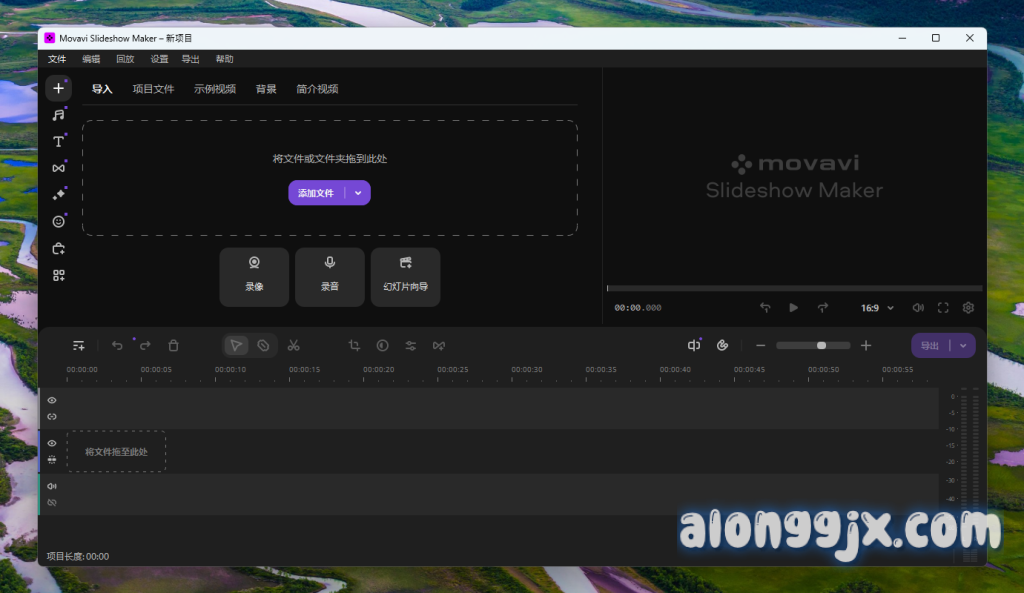Toggle visibility eye on top track
Screen dimensions: 1024x593
[x=52, y=400]
